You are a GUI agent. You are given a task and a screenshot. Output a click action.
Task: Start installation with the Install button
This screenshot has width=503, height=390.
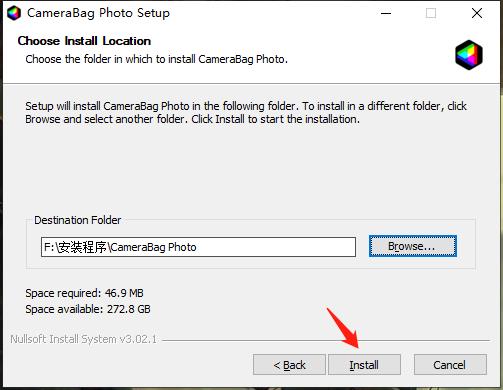click(364, 365)
